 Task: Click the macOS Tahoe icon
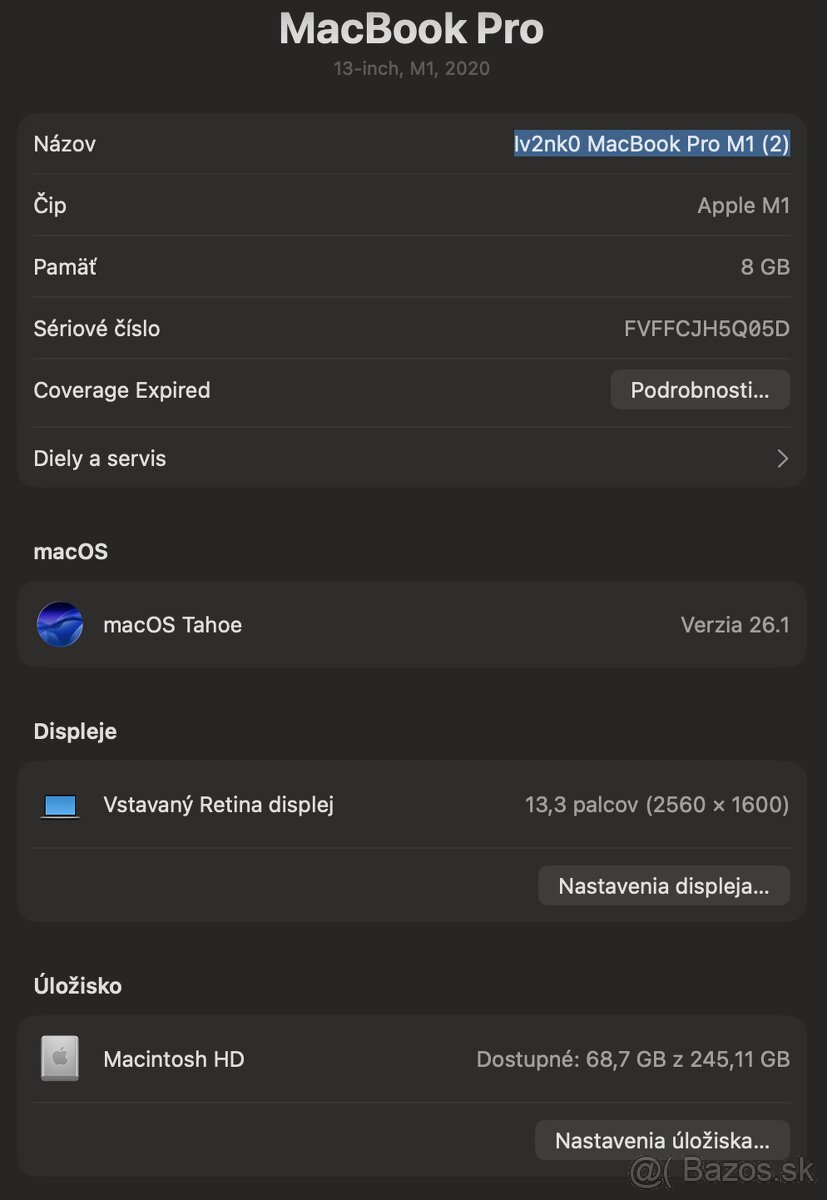tap(59, 625)
